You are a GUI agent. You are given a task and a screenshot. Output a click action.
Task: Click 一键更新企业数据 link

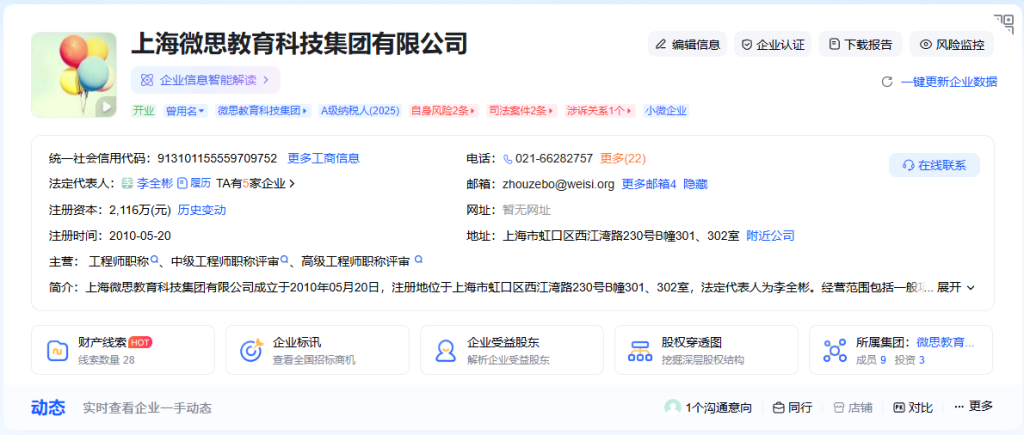[x=949, y=82]
